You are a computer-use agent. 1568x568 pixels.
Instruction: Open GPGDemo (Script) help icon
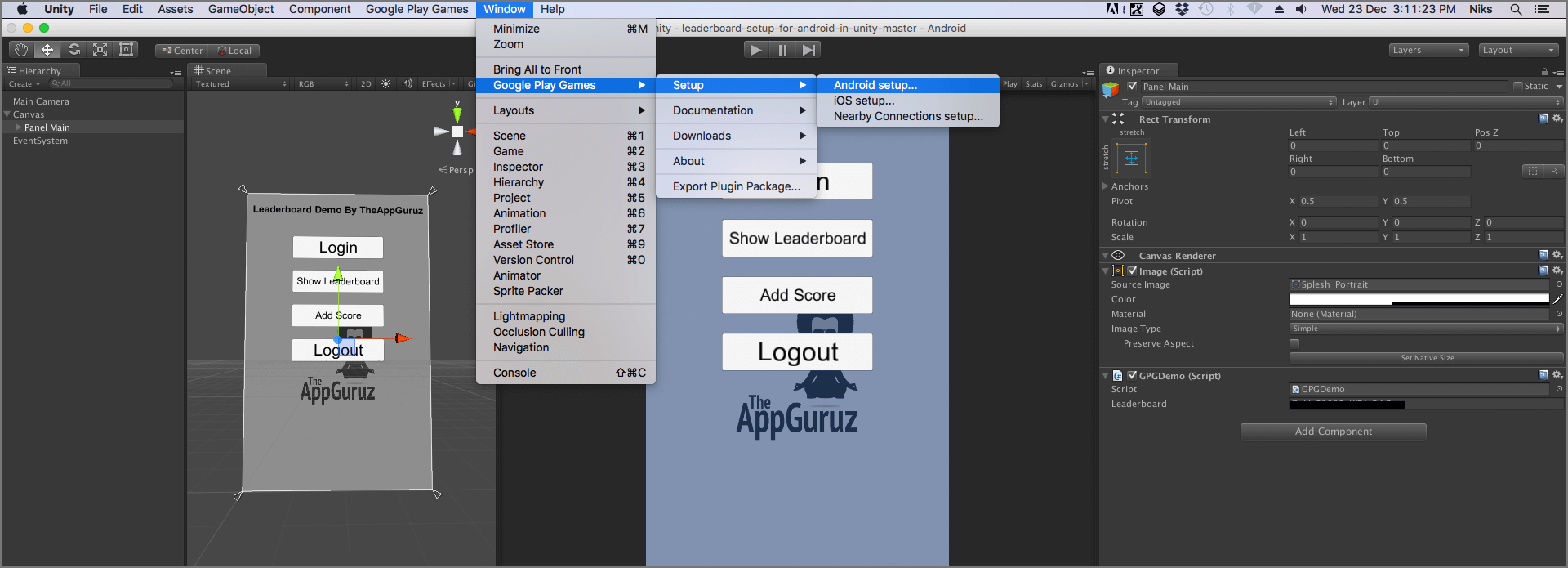1543,375
